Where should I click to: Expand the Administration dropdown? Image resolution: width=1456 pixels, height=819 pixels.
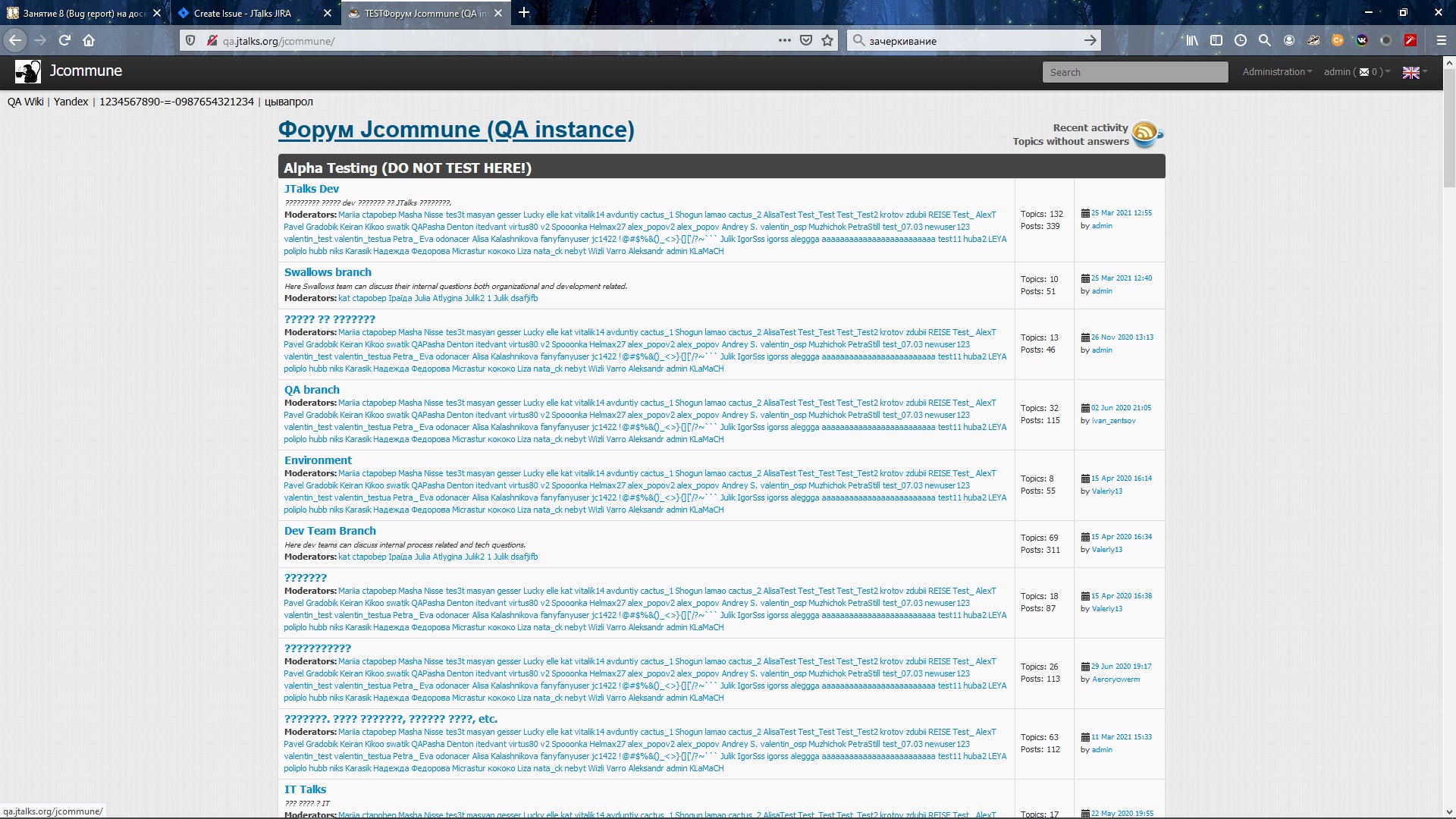pos(1277,72)
